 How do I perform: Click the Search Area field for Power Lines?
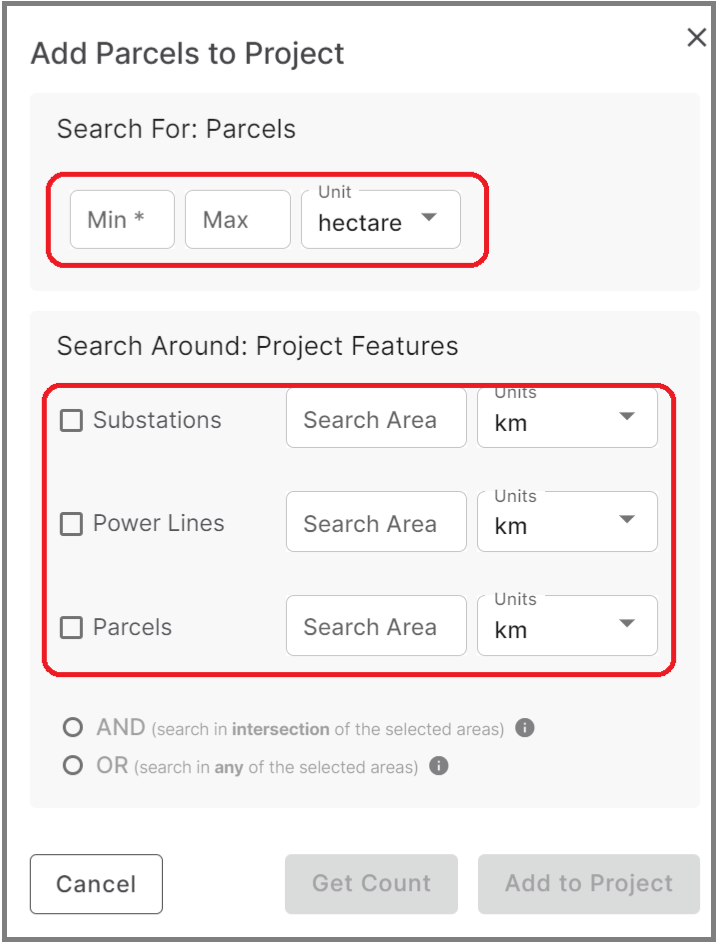coord(375,523)
